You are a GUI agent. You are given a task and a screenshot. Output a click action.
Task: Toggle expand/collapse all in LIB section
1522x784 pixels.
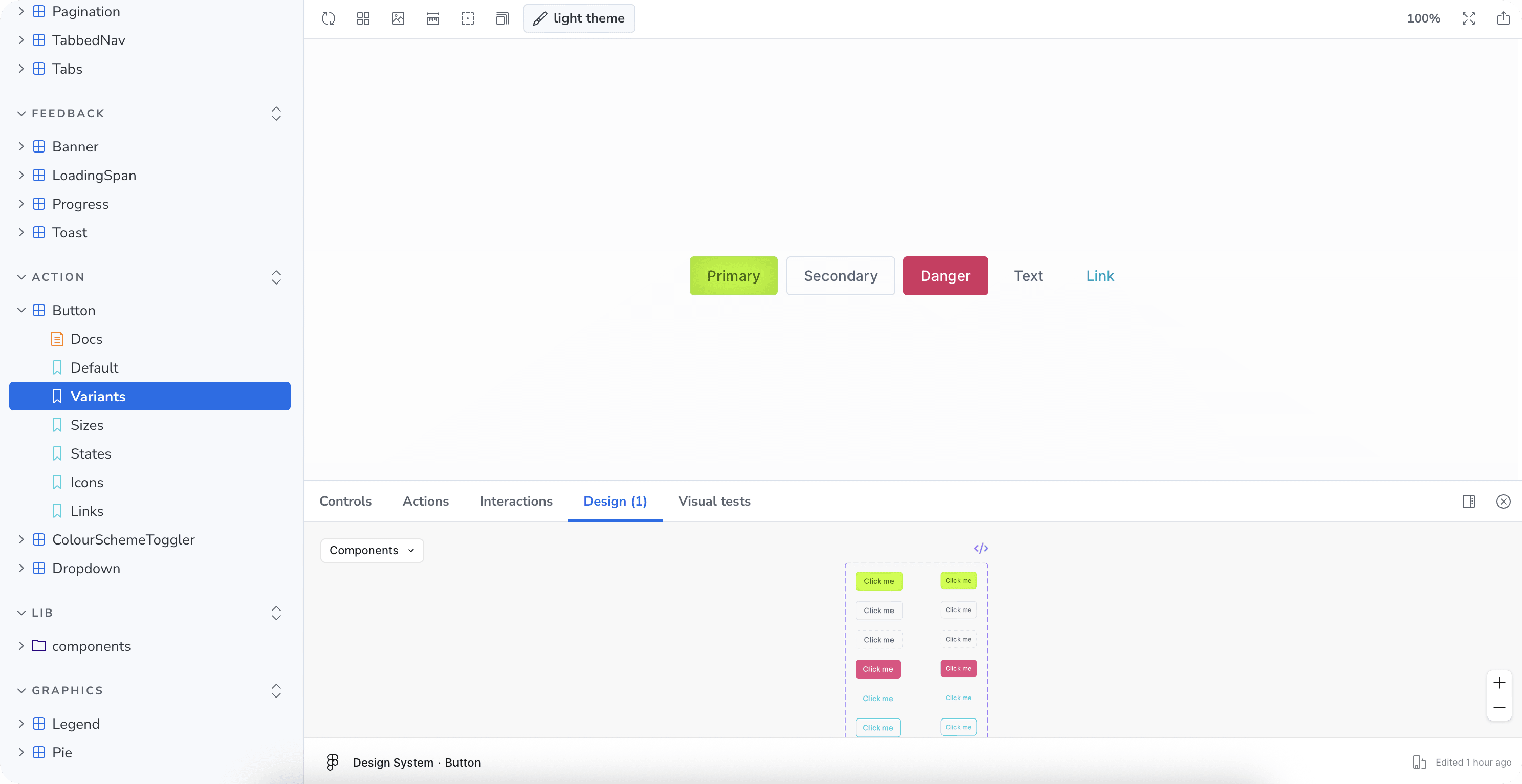[x=276, y=613]
